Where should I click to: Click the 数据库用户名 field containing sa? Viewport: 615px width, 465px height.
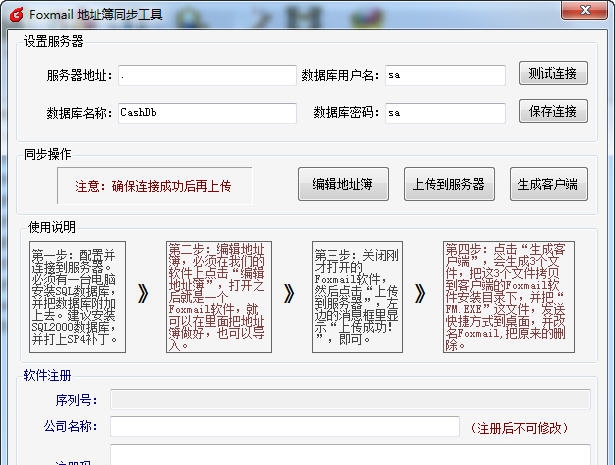(x=445, y=75)
